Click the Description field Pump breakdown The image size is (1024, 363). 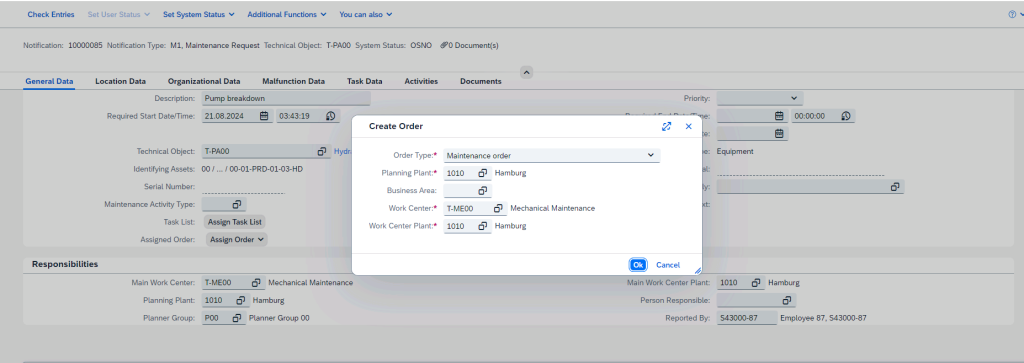coord(286,98)
